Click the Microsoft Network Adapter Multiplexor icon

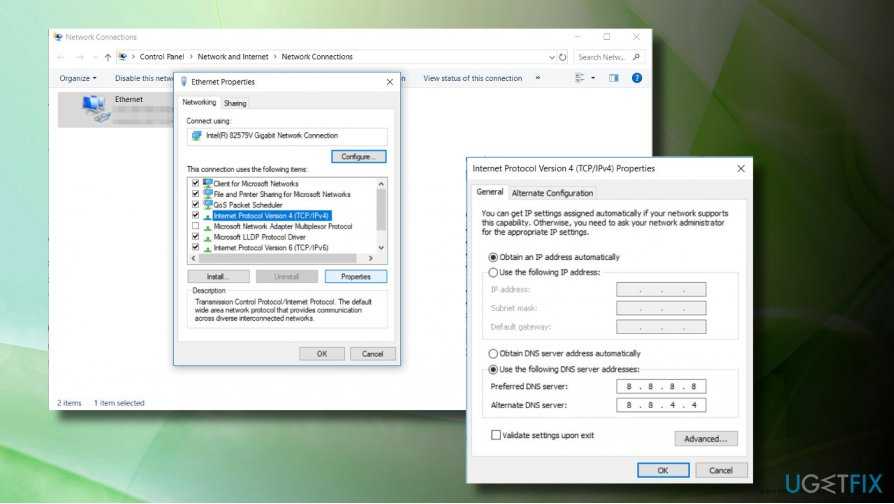point(208,226)
